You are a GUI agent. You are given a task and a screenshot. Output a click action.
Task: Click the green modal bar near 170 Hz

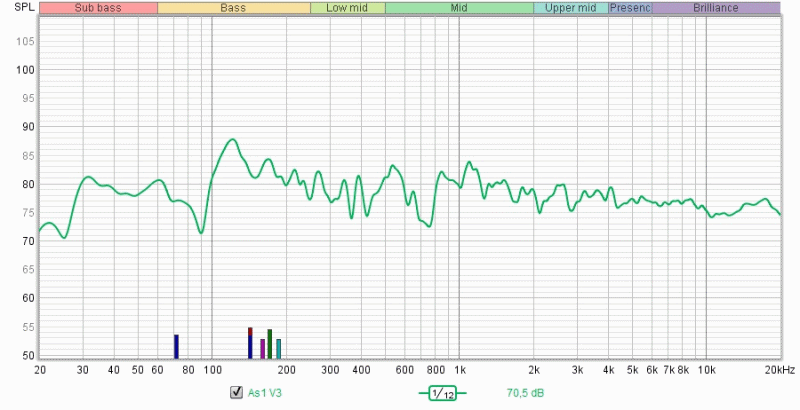point(270,344)
